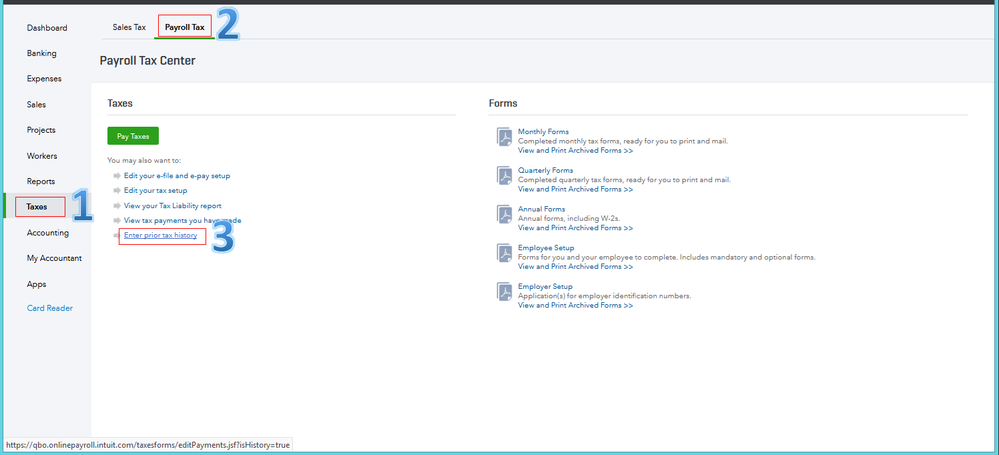The image size is (999, 455).
Task: Open My Accountant in the sidebar
Action: 54,258
